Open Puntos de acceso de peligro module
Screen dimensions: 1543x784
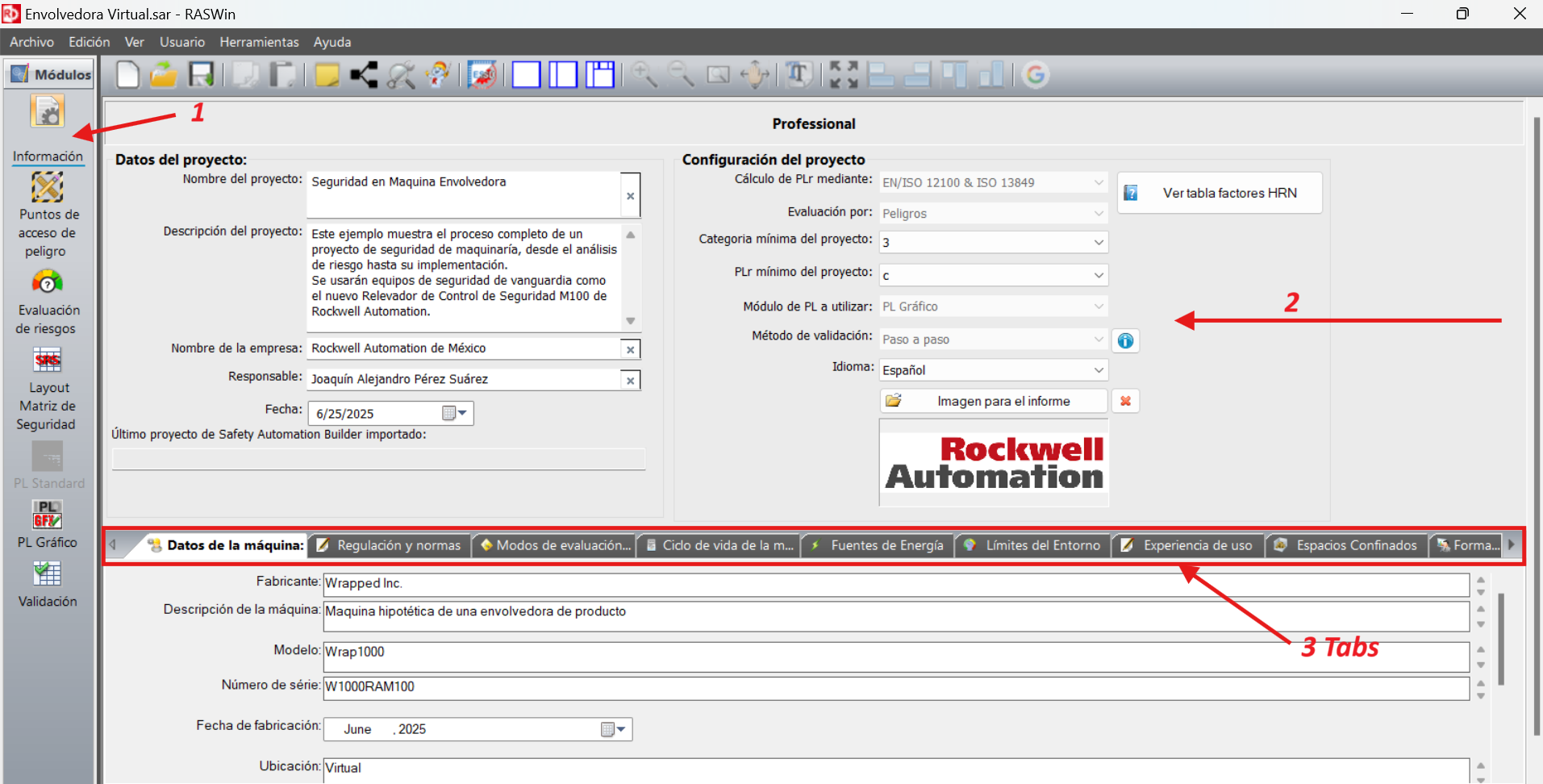pyautogui.click(x=48, y=188)
